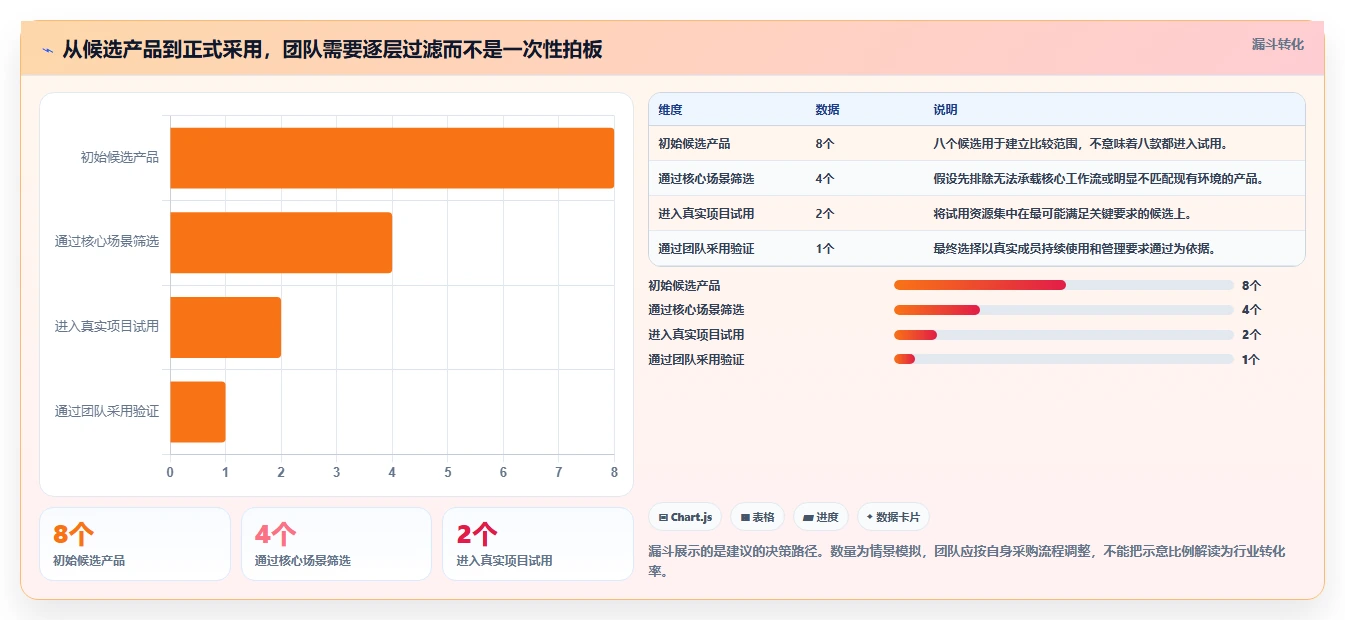The image size is (1345, 620).
Task: Click chart y-axis label 通过团队采用验证
Action: tap(107, 411)
